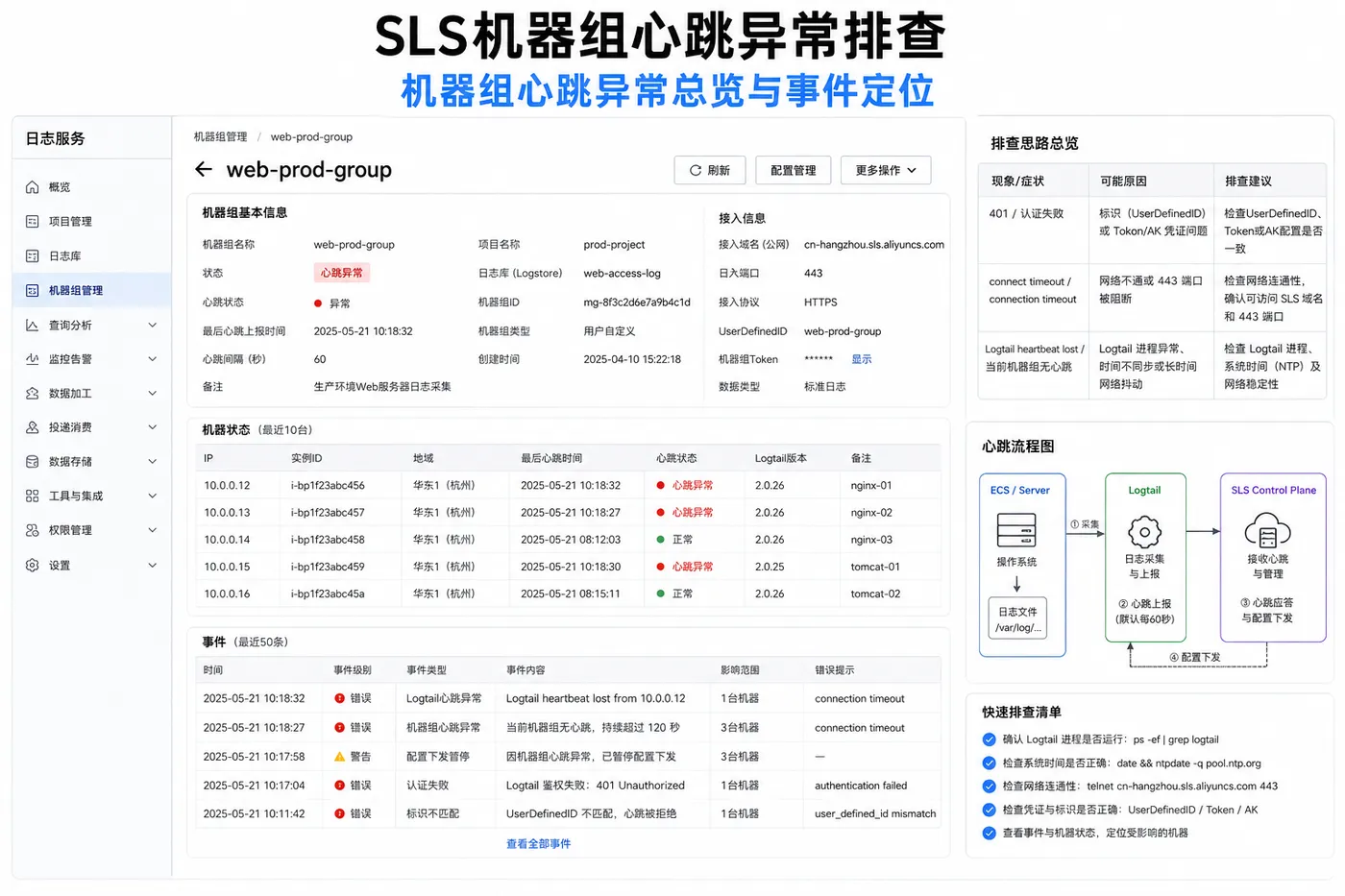The image size is (1345, 896).
Task: Click the green status dot for 10.0.0.16
Action: pyautogui.click(x=661, y=593)
